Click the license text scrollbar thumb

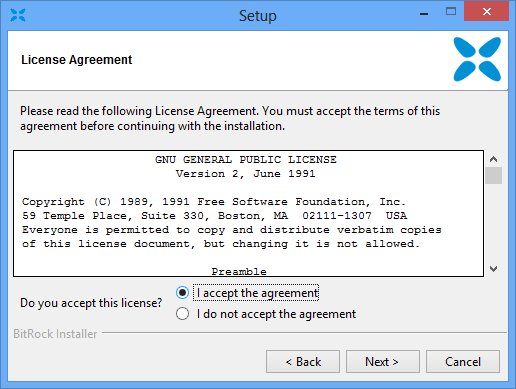(x=494, y=175)
